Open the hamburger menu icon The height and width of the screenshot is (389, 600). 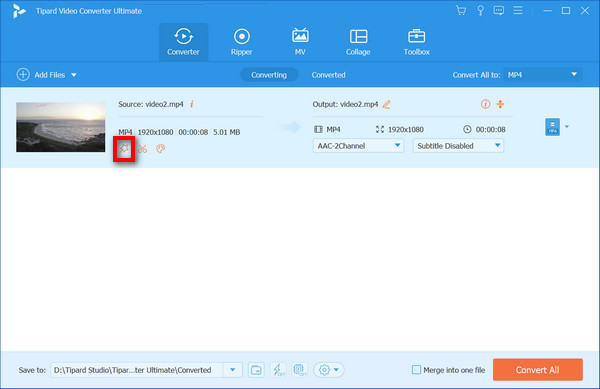coord(518,10)
